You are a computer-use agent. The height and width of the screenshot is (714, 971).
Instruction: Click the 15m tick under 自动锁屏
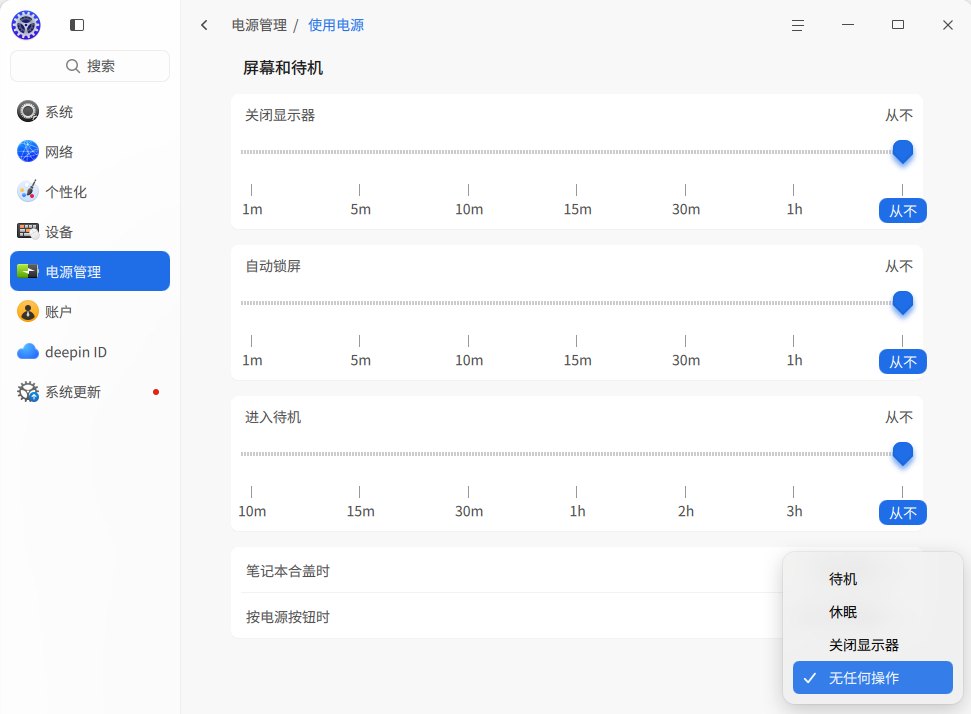pos(577,360)
